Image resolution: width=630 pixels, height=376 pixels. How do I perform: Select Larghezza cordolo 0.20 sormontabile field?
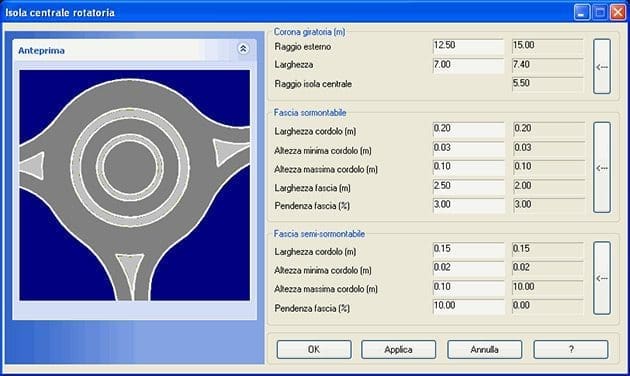[469, 129]
